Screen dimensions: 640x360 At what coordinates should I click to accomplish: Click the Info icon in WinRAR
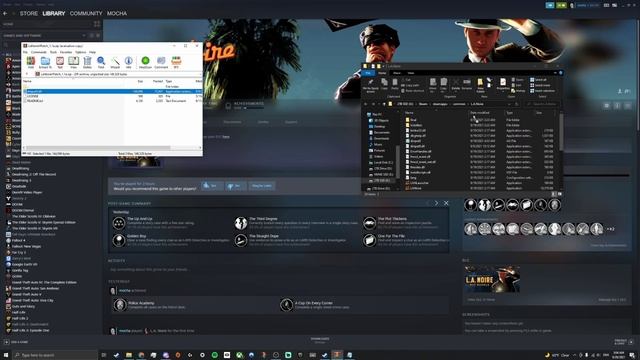point(129,62)
